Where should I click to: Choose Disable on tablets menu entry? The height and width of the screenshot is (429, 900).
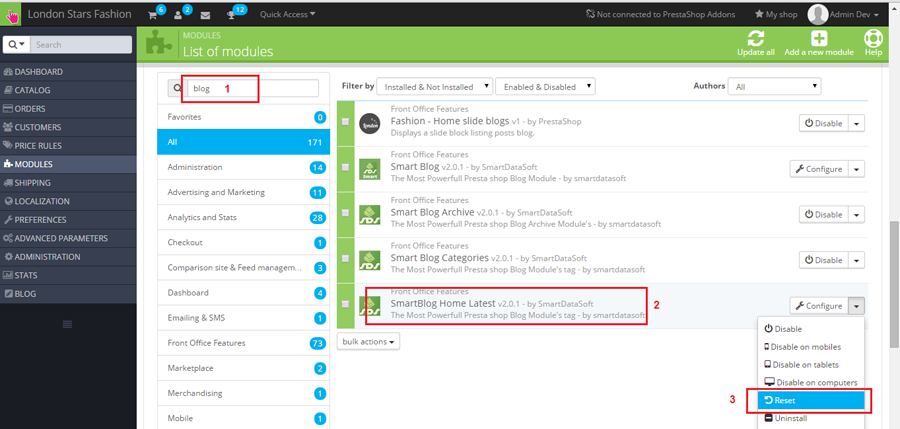click(x=810, y=365)
